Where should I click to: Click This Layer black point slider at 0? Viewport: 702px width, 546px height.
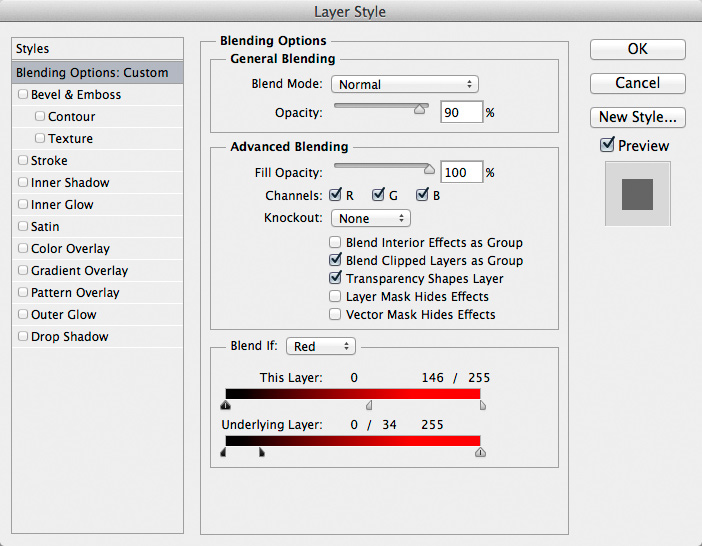[226, 405]
